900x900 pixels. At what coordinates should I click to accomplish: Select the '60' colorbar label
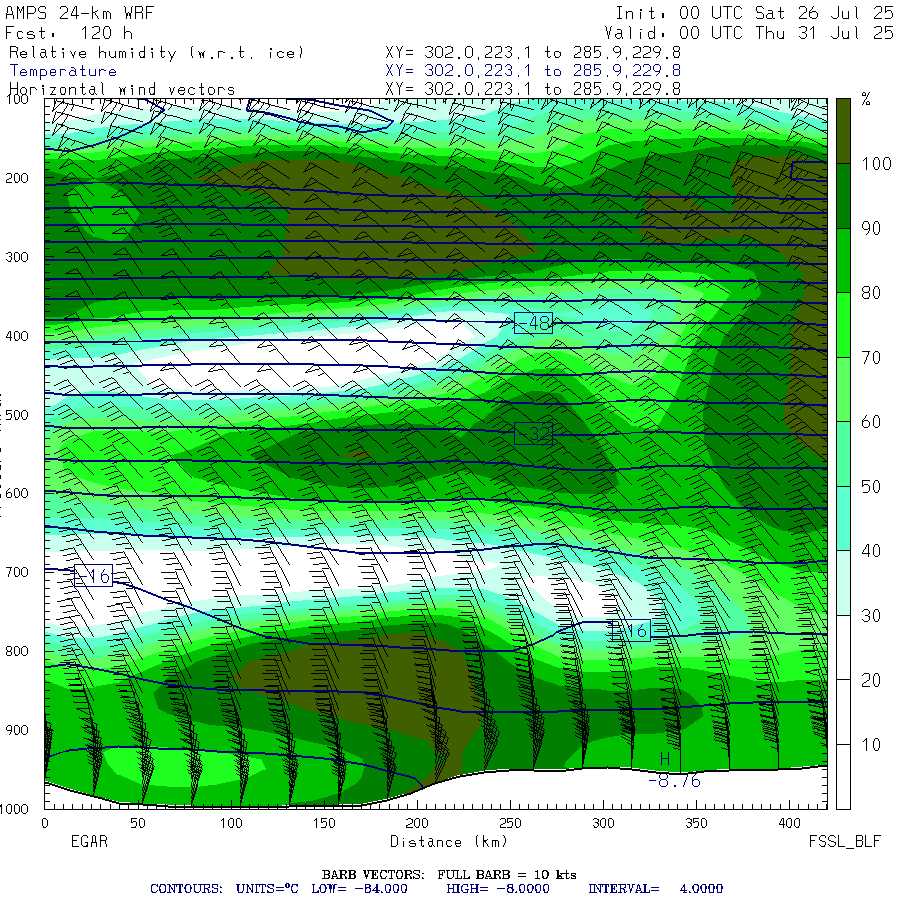coord(871,422)
